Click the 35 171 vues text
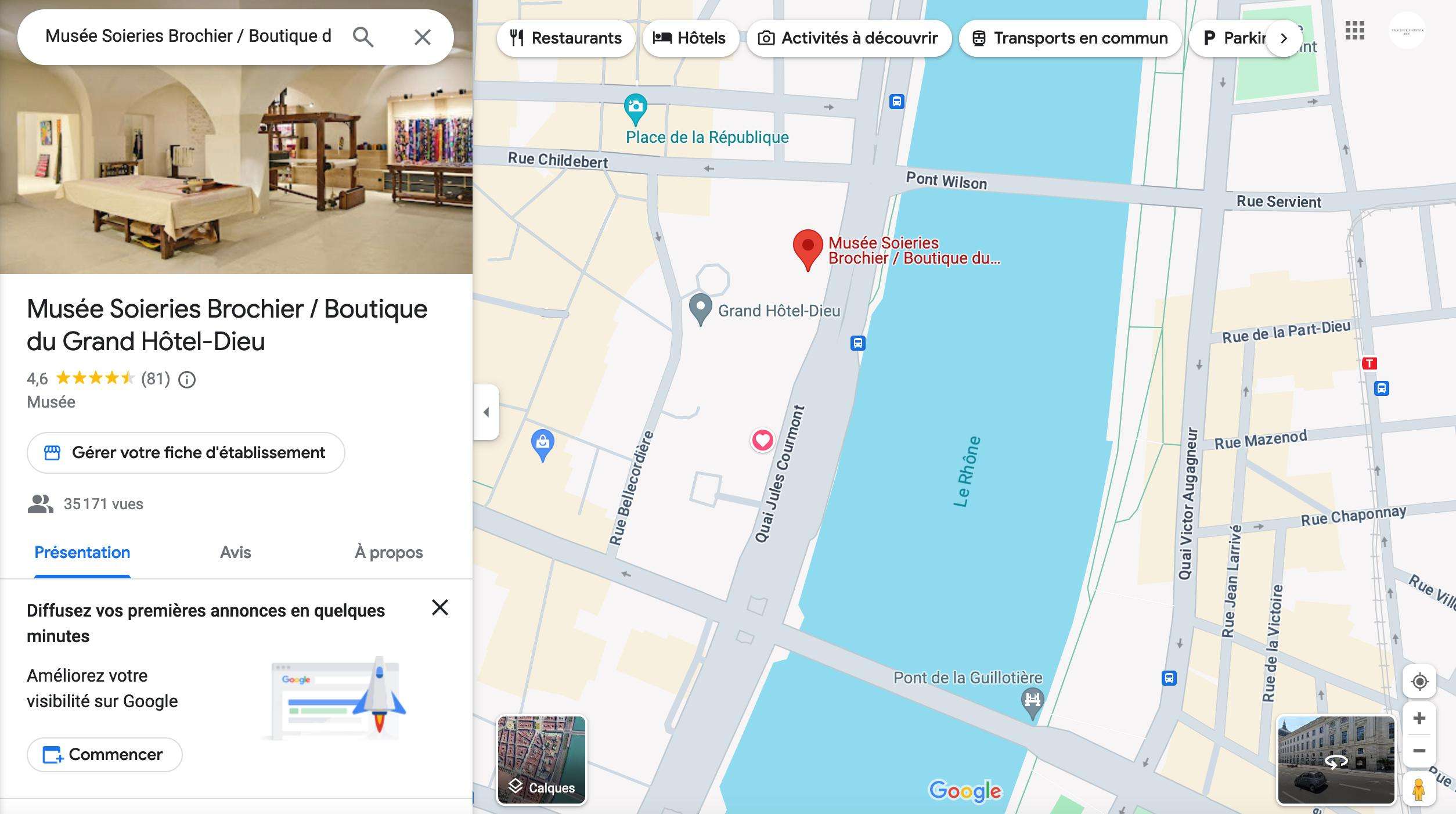 click(103, 504)
